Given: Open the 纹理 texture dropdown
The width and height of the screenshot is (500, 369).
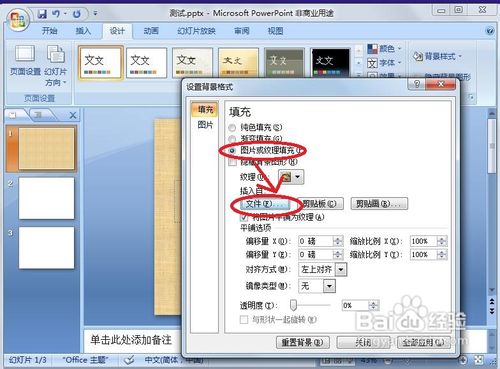Looking at the screenshot, I should (291, 177).
